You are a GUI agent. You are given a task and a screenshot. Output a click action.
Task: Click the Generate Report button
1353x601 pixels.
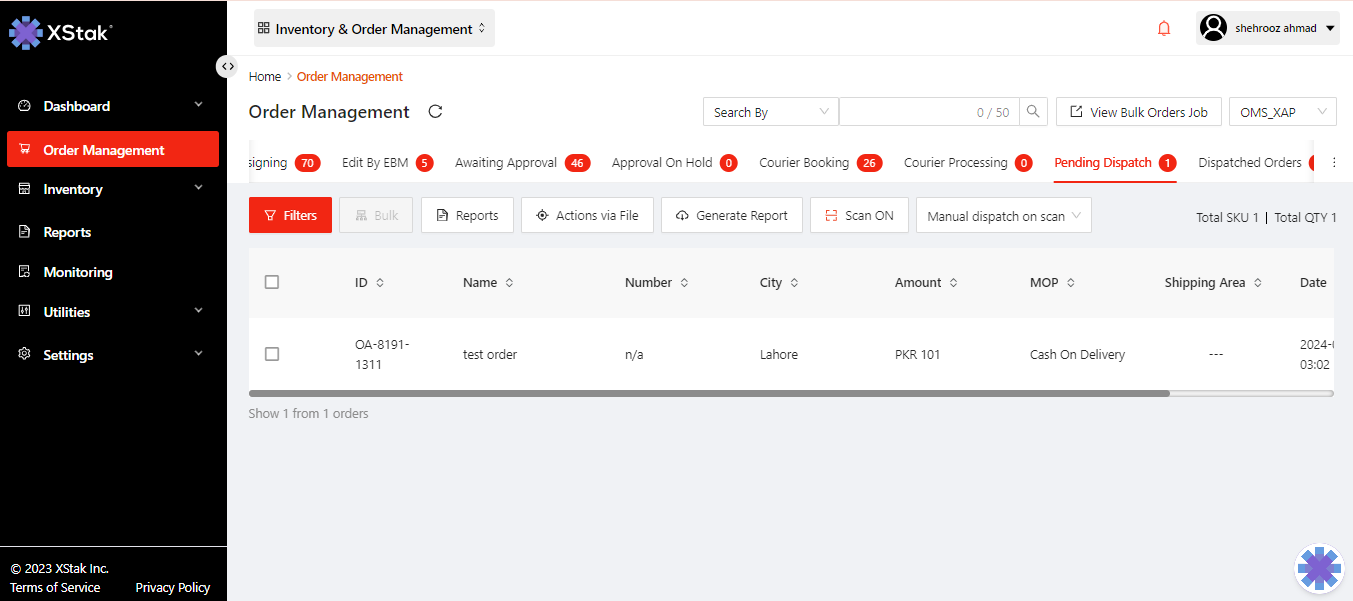coord(731,215)
